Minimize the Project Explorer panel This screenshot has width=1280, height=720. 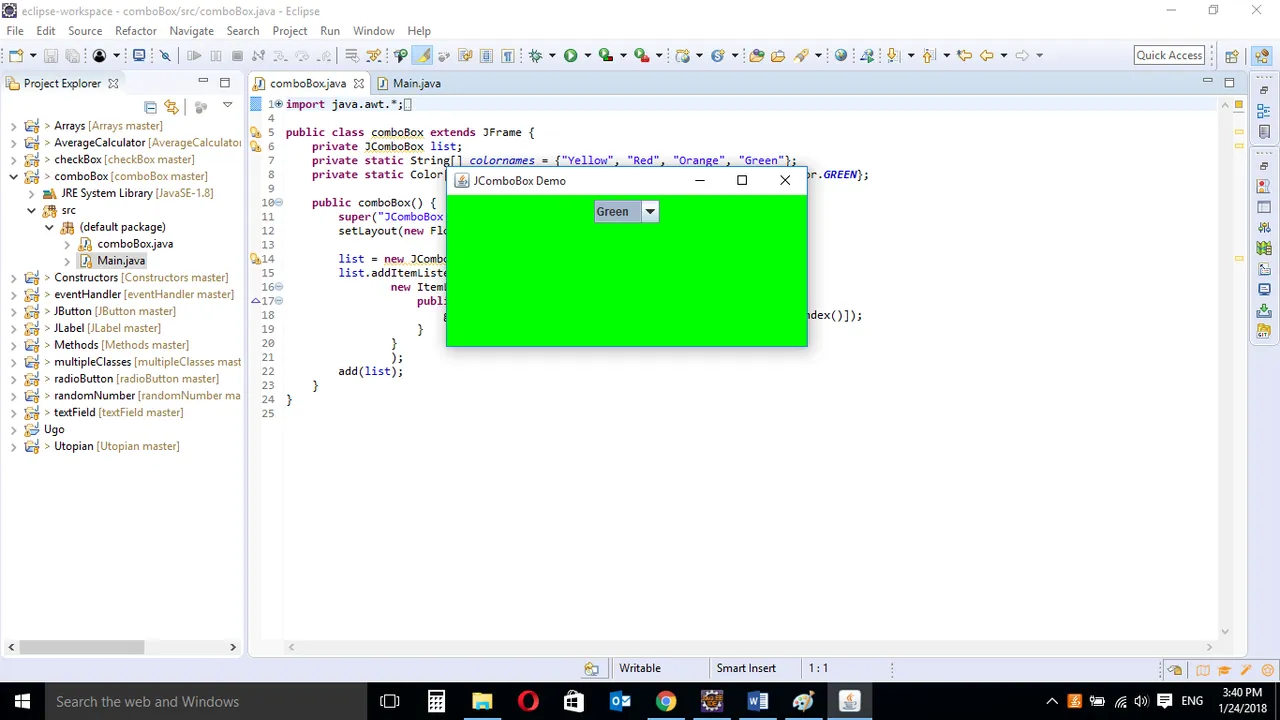[203, 82]
